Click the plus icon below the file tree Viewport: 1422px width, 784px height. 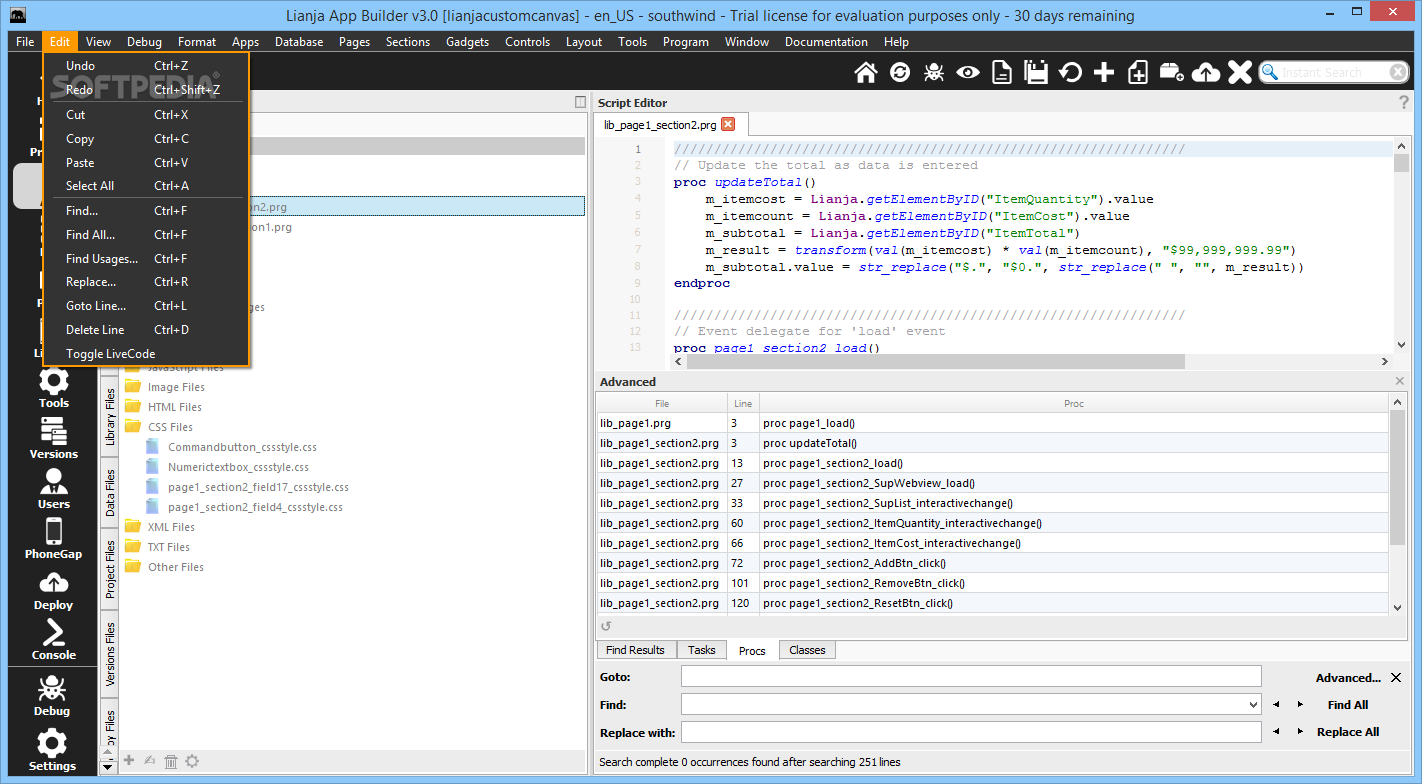pos(128,761)
